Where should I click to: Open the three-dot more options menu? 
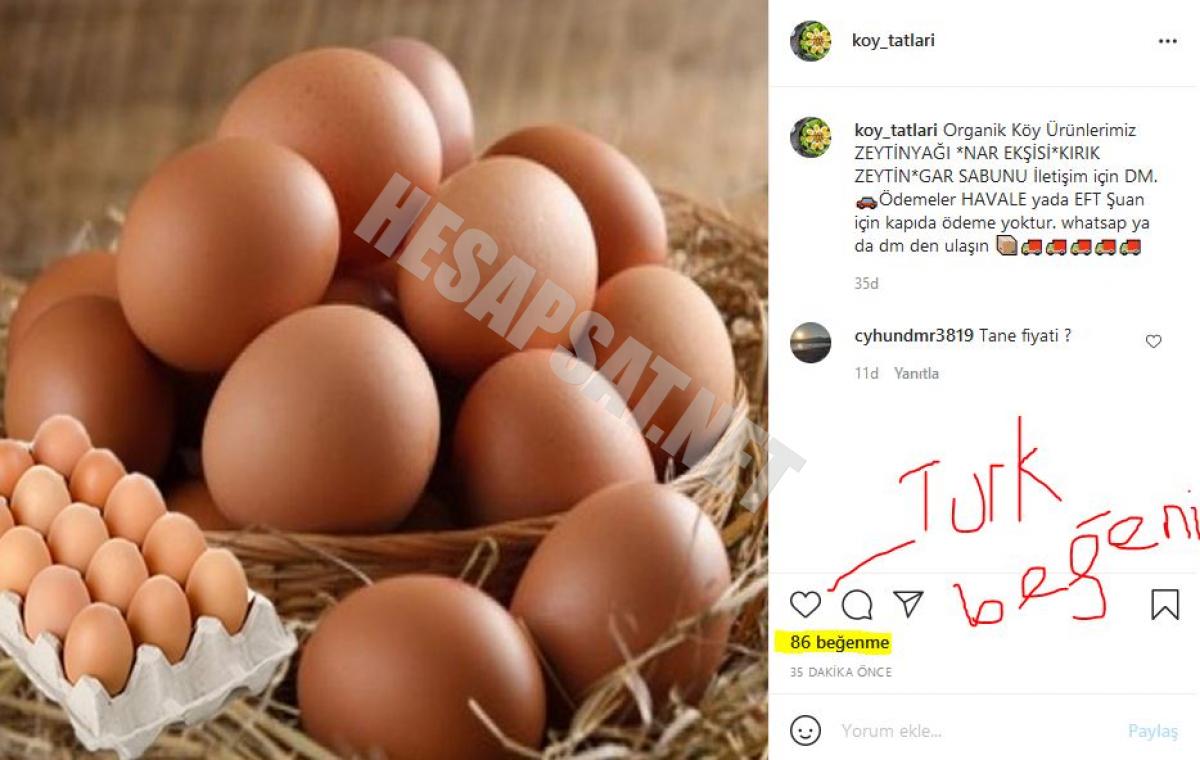[x=1167, y=42]
